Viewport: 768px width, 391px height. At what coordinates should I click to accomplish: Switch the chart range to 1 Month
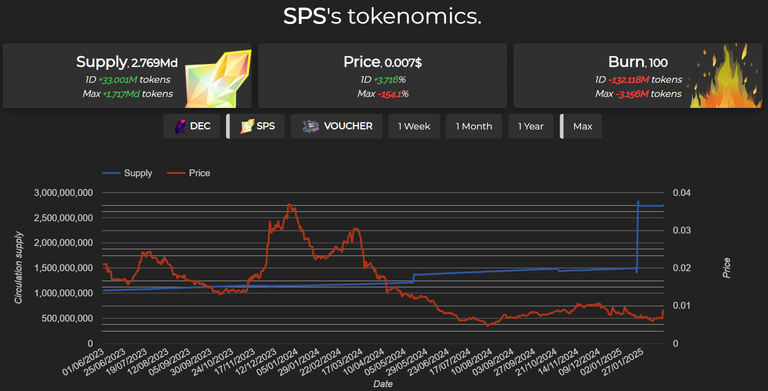[x=474, y=126]
